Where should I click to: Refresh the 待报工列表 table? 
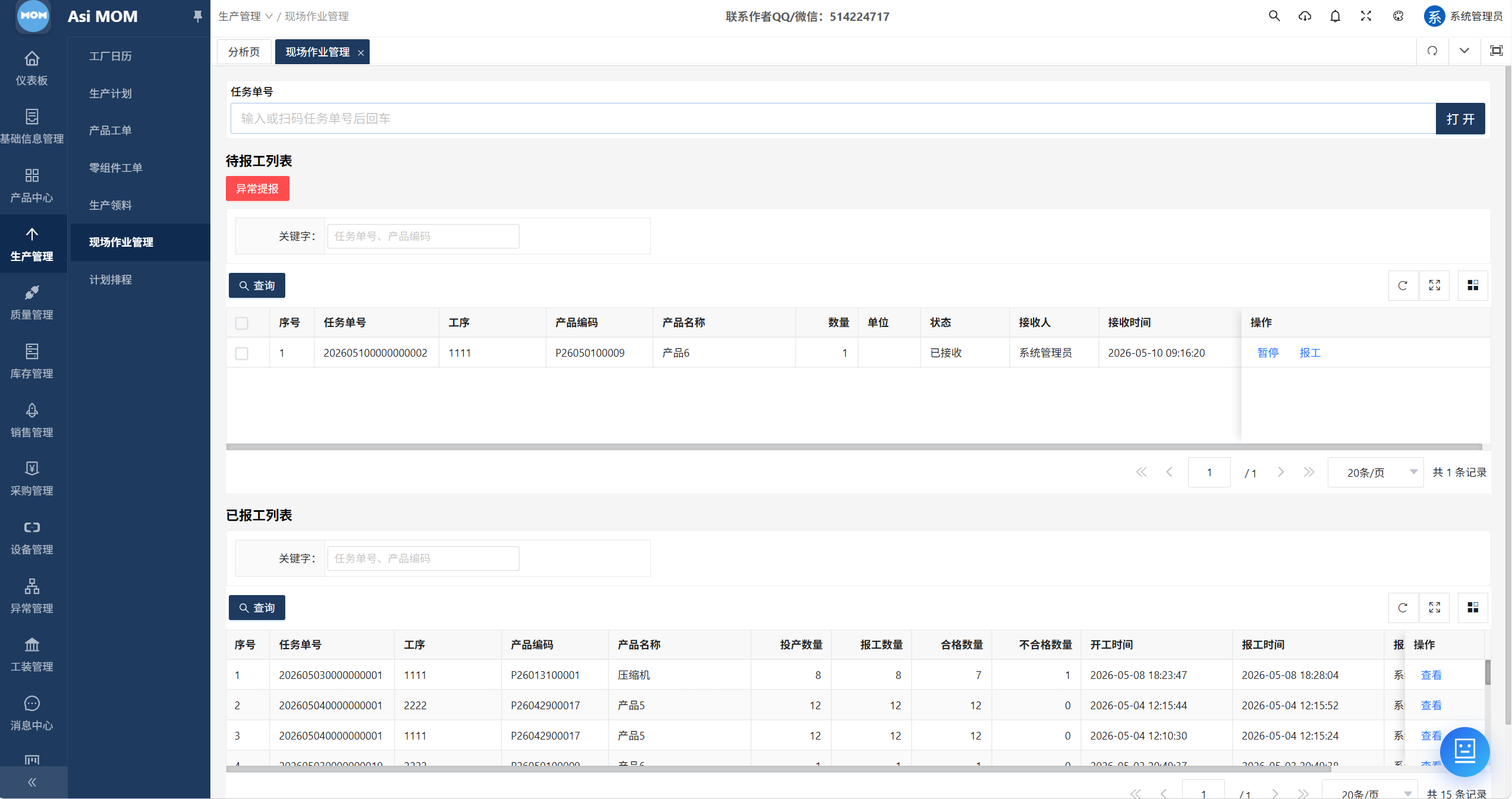[1403, 285]
